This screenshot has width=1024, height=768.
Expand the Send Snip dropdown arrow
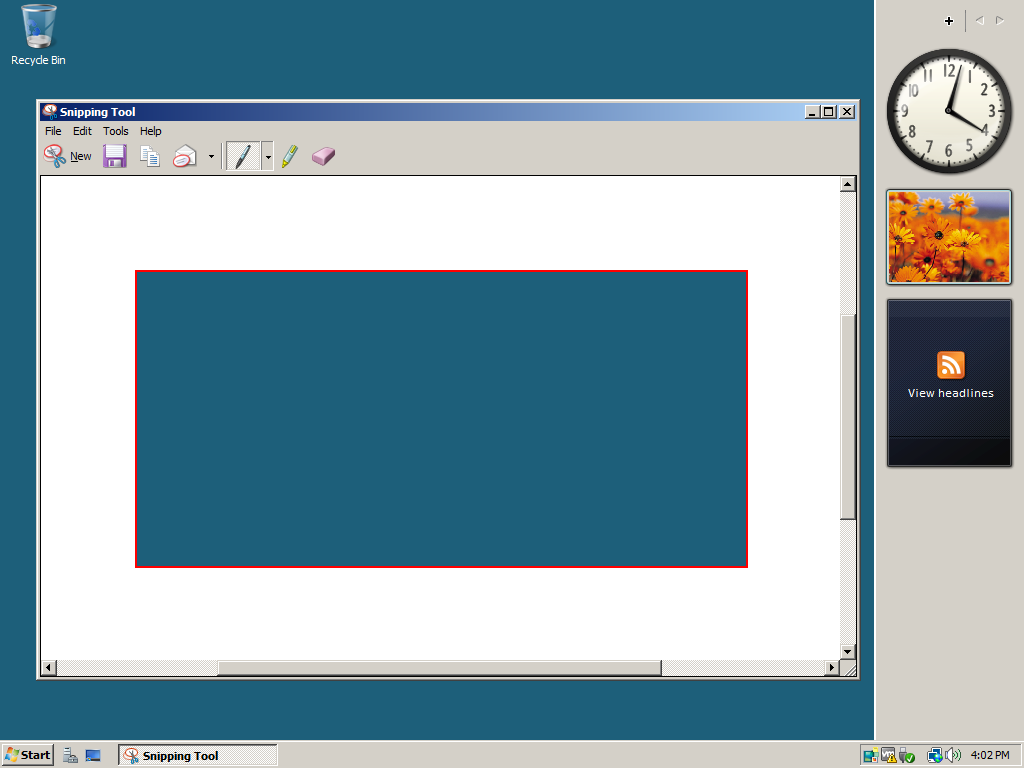tap(211, 157)
